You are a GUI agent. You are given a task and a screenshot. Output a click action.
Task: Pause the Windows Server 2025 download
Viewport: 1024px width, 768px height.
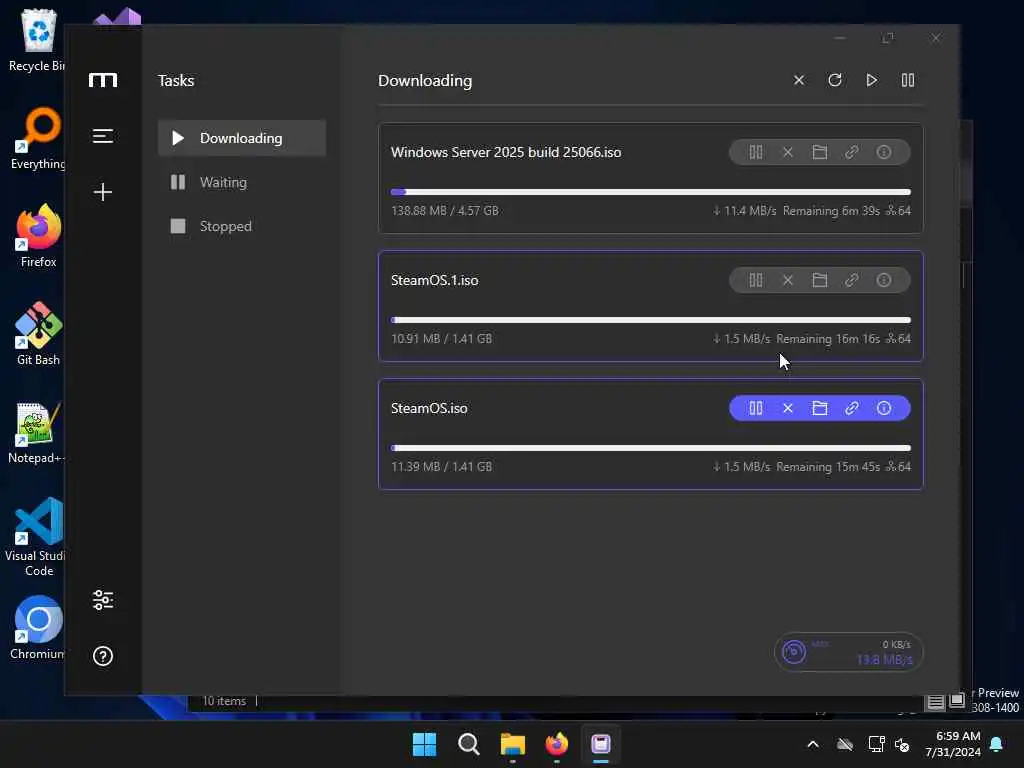pos(756,152)
